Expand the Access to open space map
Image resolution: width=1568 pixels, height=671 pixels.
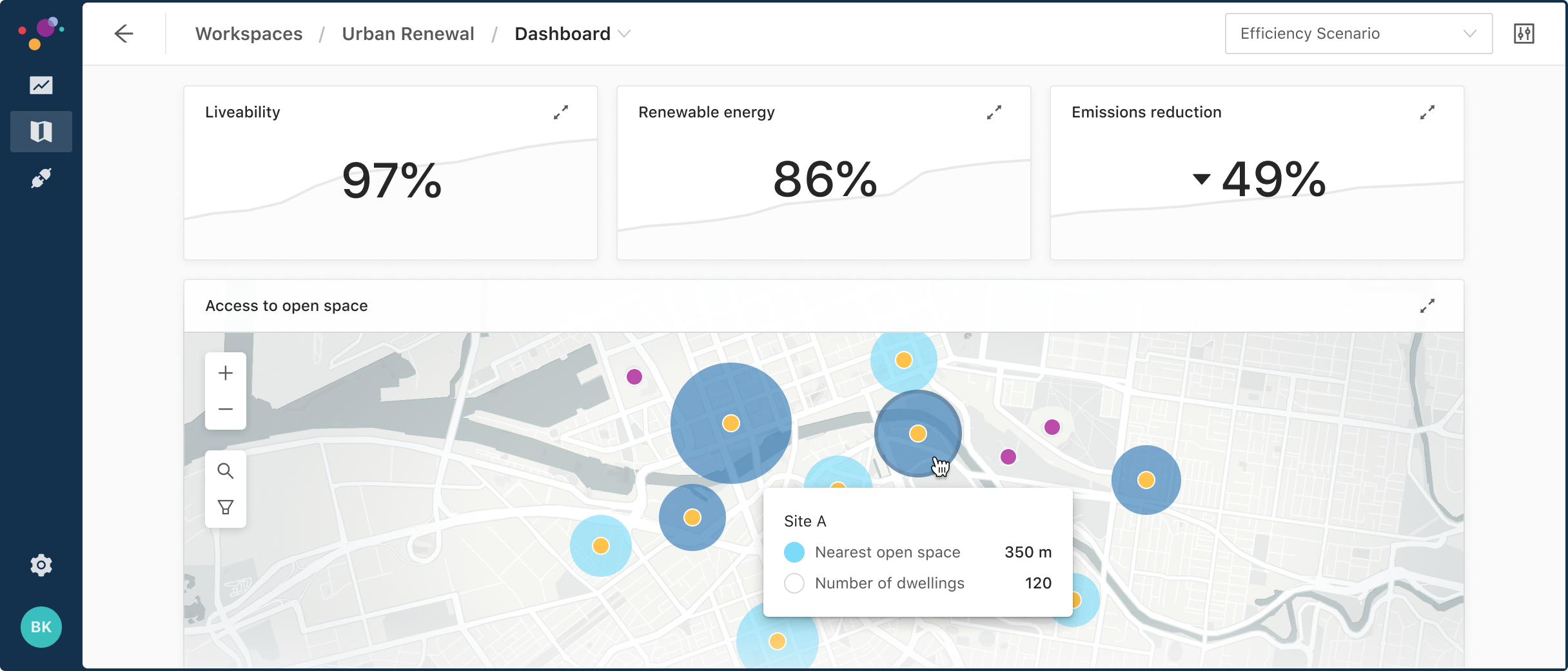1427,306
